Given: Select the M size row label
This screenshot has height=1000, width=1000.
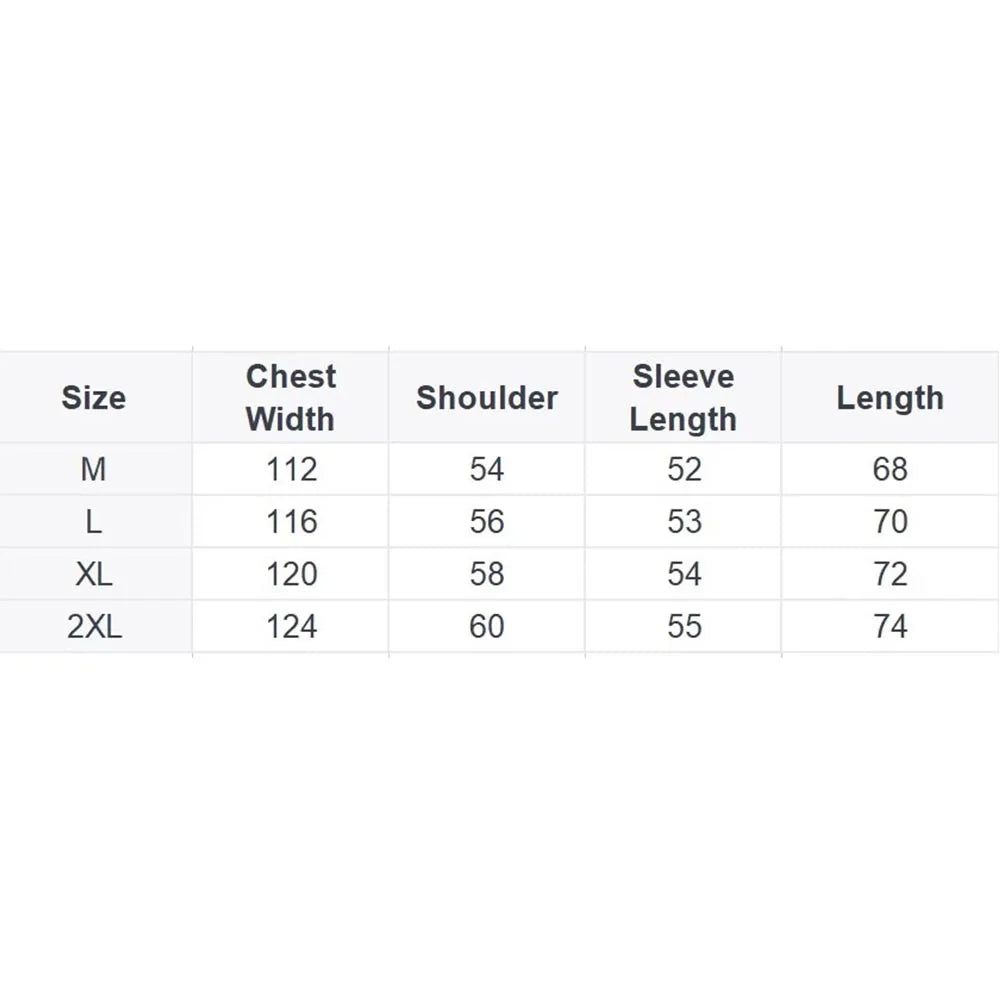Looking at the screenshot, I should point(93,469).
